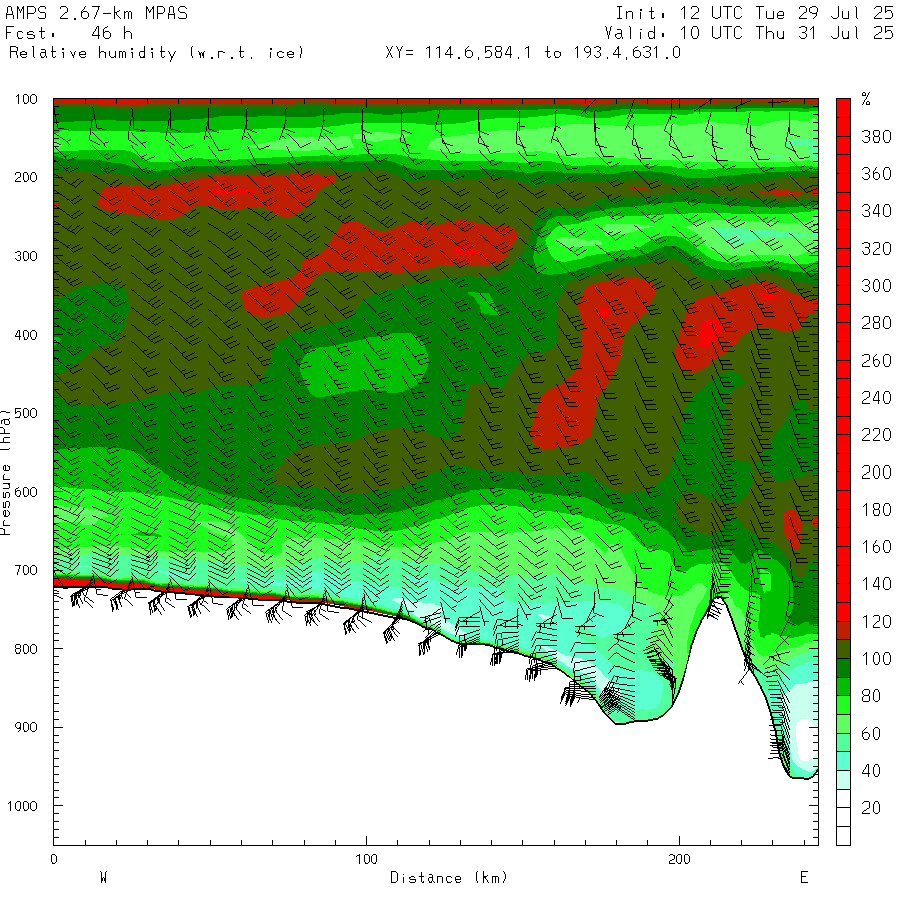
Task: Click the 'Fcst: 46 h' forecast label
Action: 69,33
